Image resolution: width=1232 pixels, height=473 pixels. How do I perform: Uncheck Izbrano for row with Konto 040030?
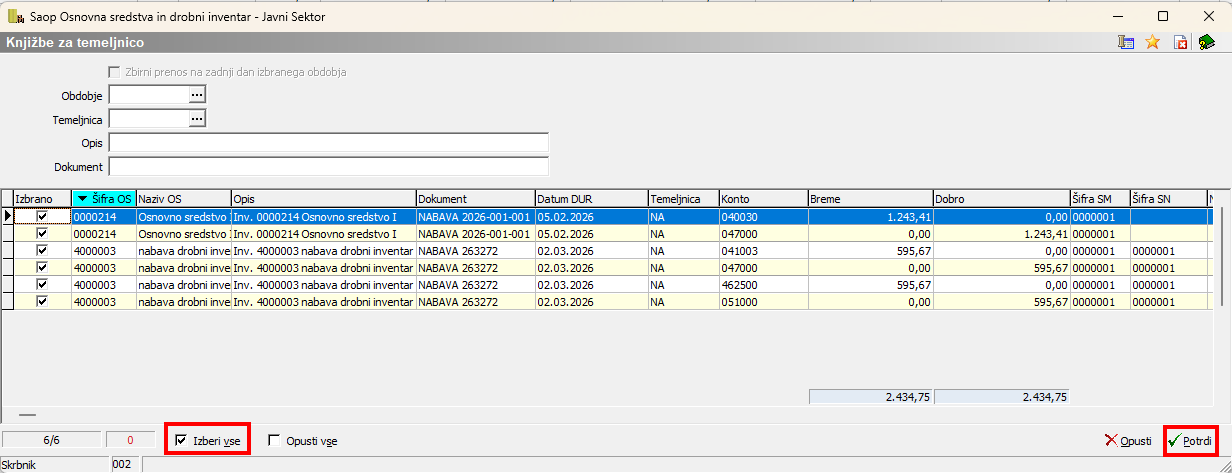pos(42,216)
